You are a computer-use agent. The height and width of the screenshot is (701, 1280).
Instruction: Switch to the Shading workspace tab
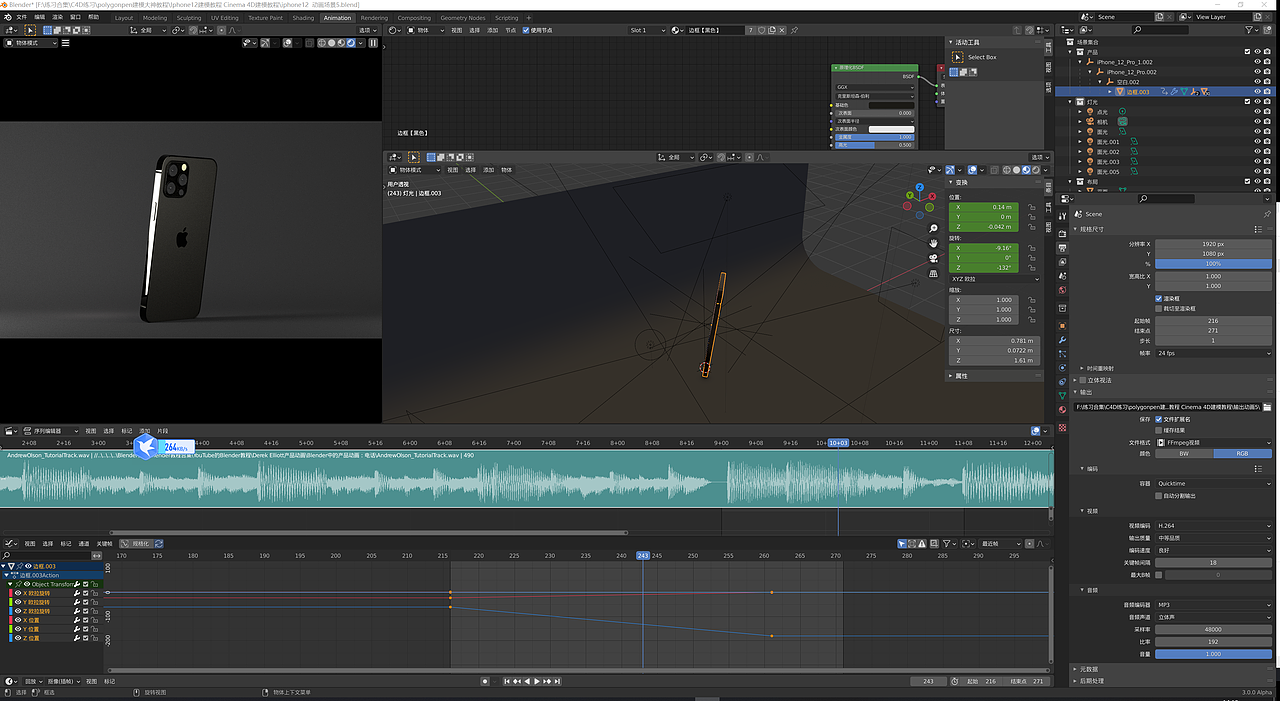(303, 18)
